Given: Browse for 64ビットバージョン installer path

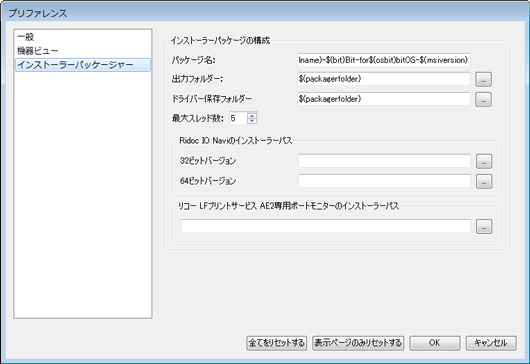Looking at the screenshot, I should click(x=484, y=182).
